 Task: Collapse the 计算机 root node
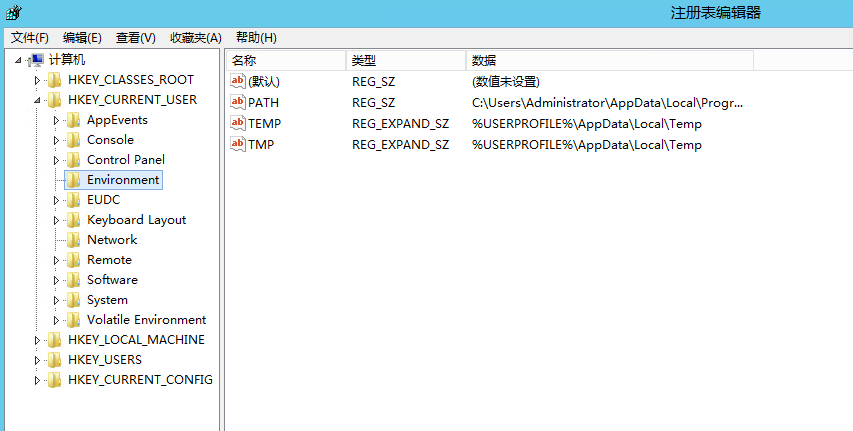coord(18,60)
